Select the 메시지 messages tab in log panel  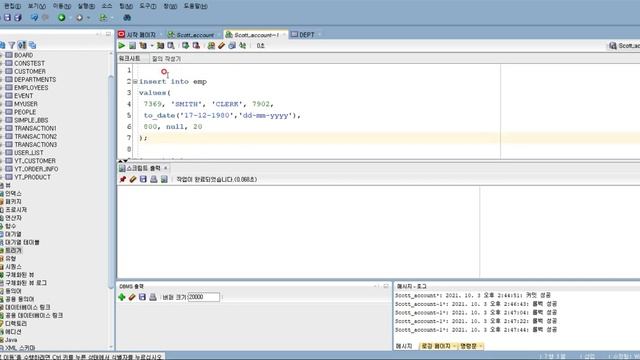point(404,346)
